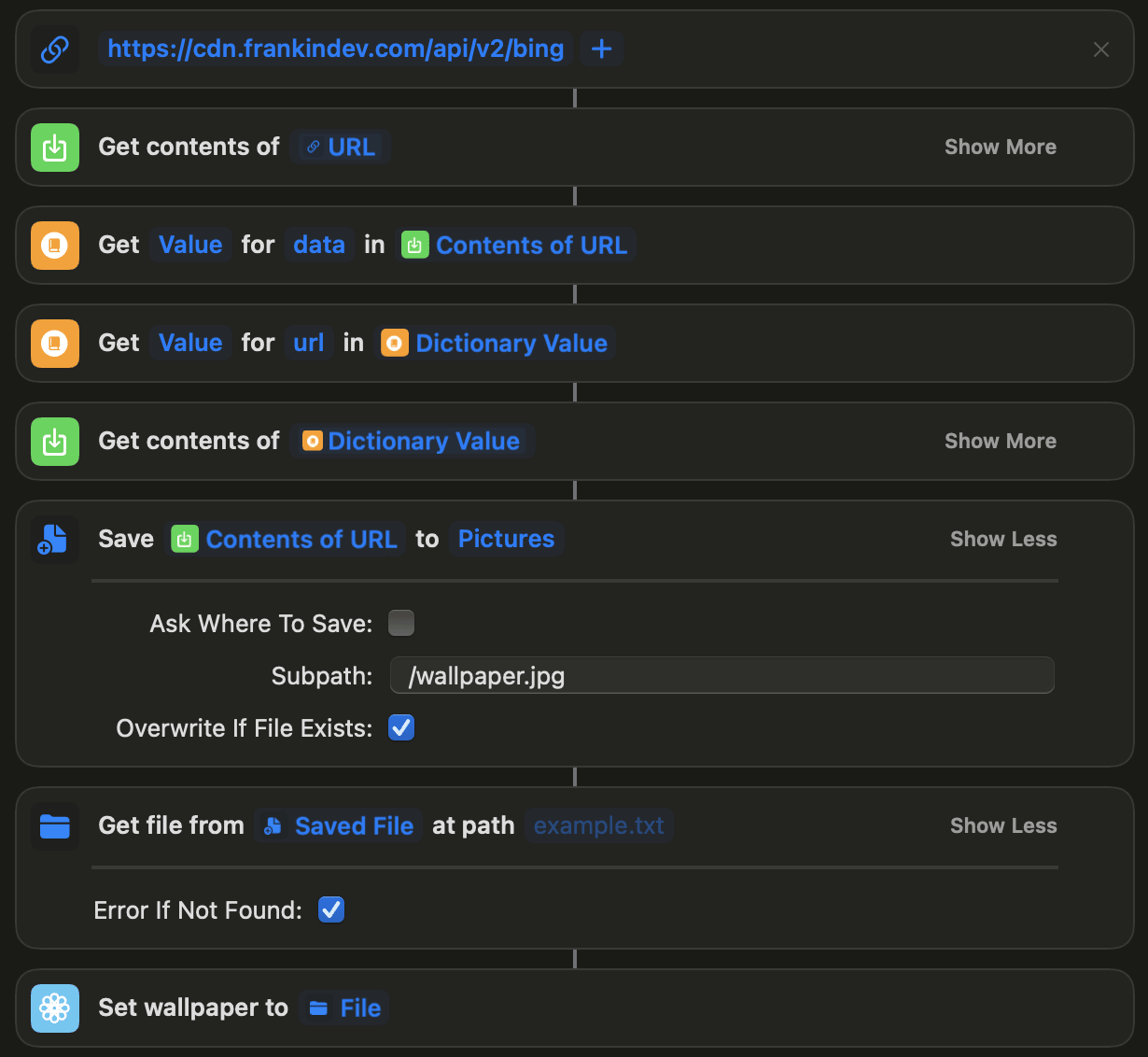This screenshot has width=1148, height=1057.
Task: Click the plus button next to the URL
Action: pyautogui.click(x=601, y=49)
